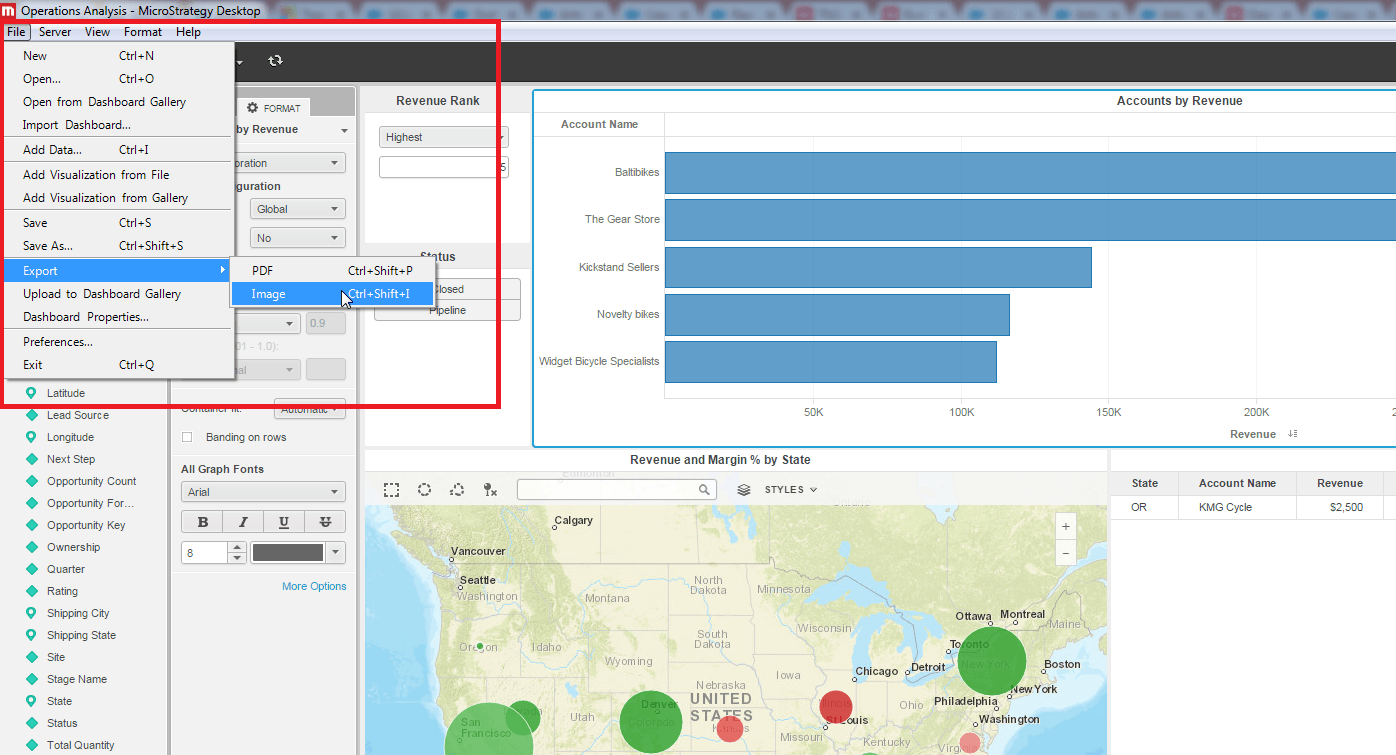Click the sort icon beside the Revenue axis label
This screenshot has height=755, width=1396.
coord(1293,434)
